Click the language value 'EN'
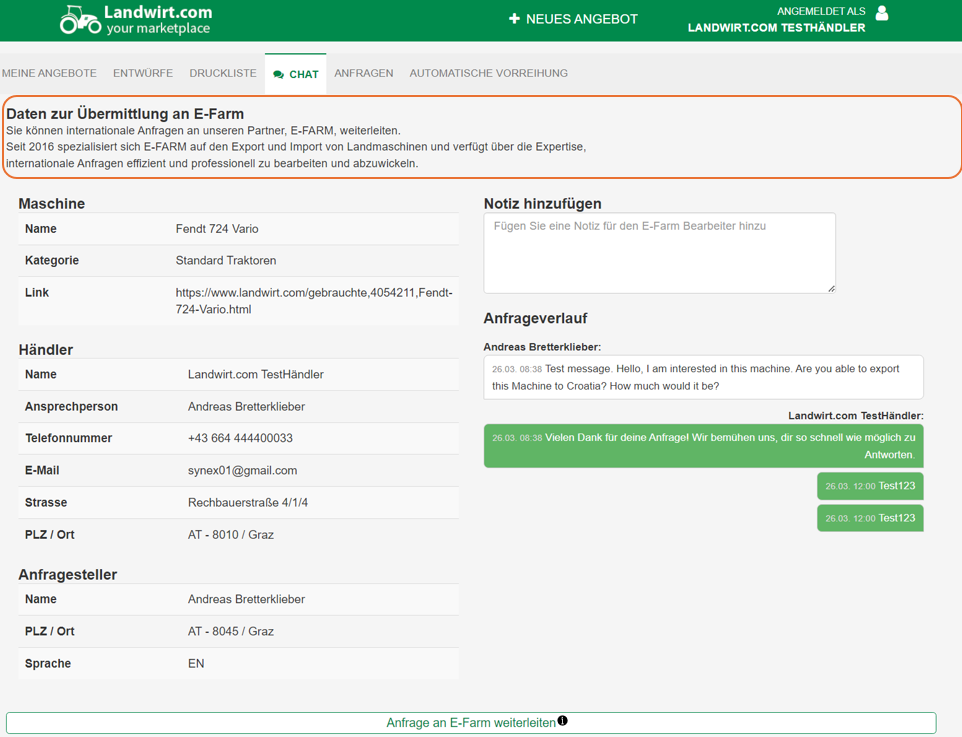Viewport: 962px width, 737px height. pyautogui.click(x=196, y=663)
